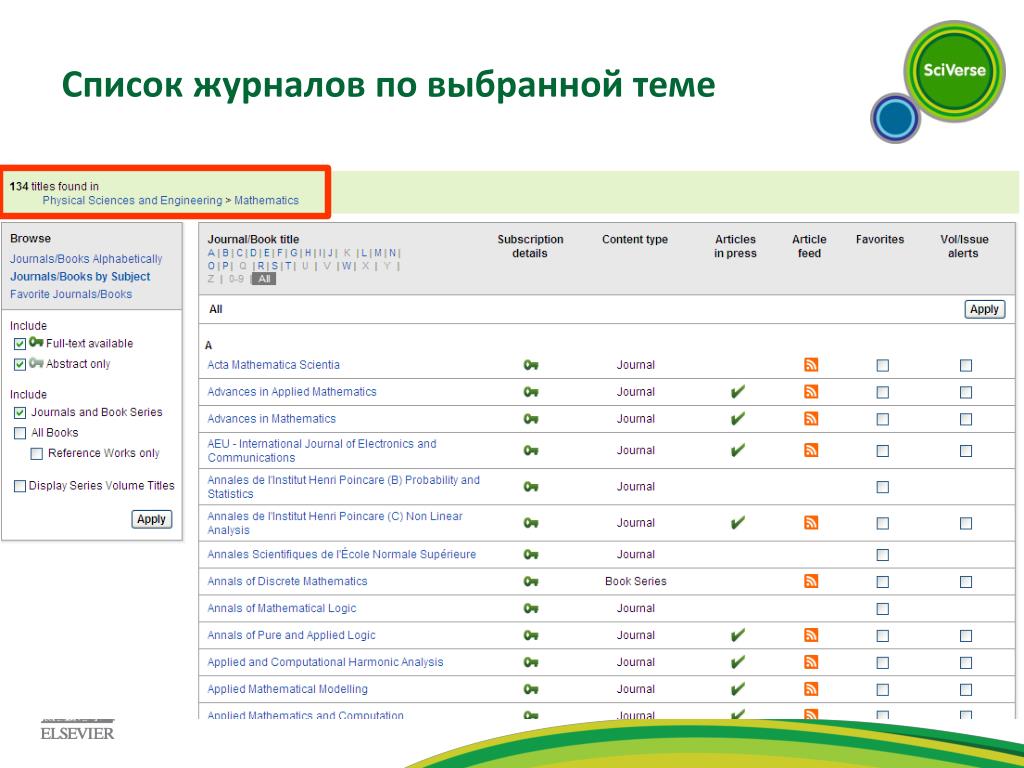Click Apply button in the All row

pos(984,310)
